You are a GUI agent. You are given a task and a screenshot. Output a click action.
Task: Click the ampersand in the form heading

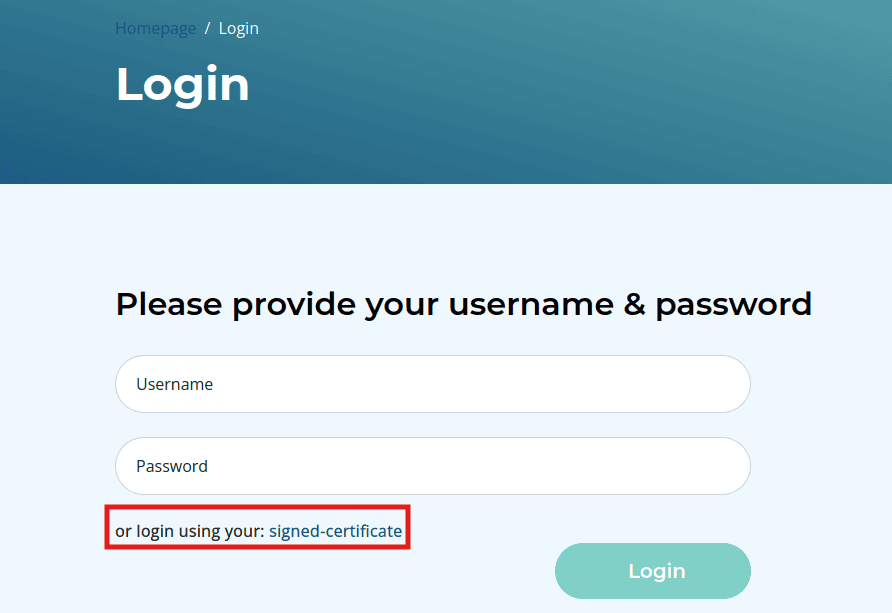tap(634, 304)
